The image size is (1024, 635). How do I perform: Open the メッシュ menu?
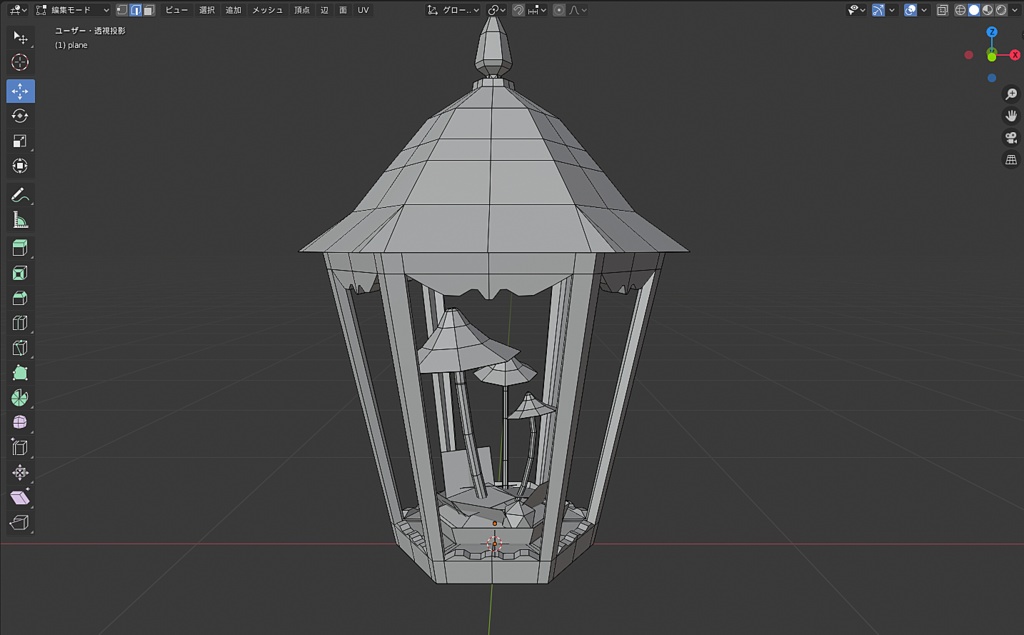click(x=268, y=10)
